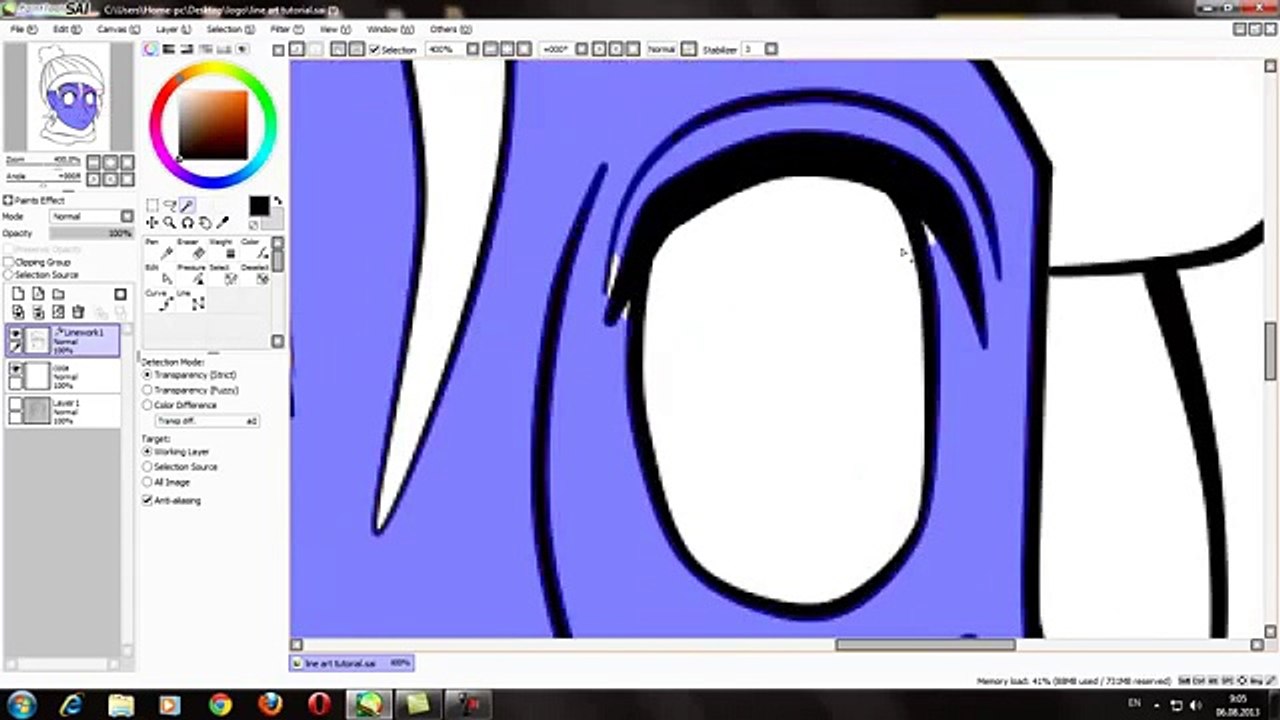Choose the Edit linework tool
Screen dimensions: 1280x720
[x=160, y=275]
